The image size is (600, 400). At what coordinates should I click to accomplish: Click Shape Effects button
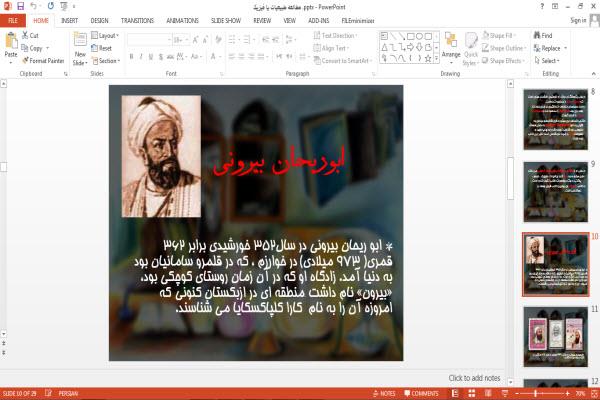(502, 60)
